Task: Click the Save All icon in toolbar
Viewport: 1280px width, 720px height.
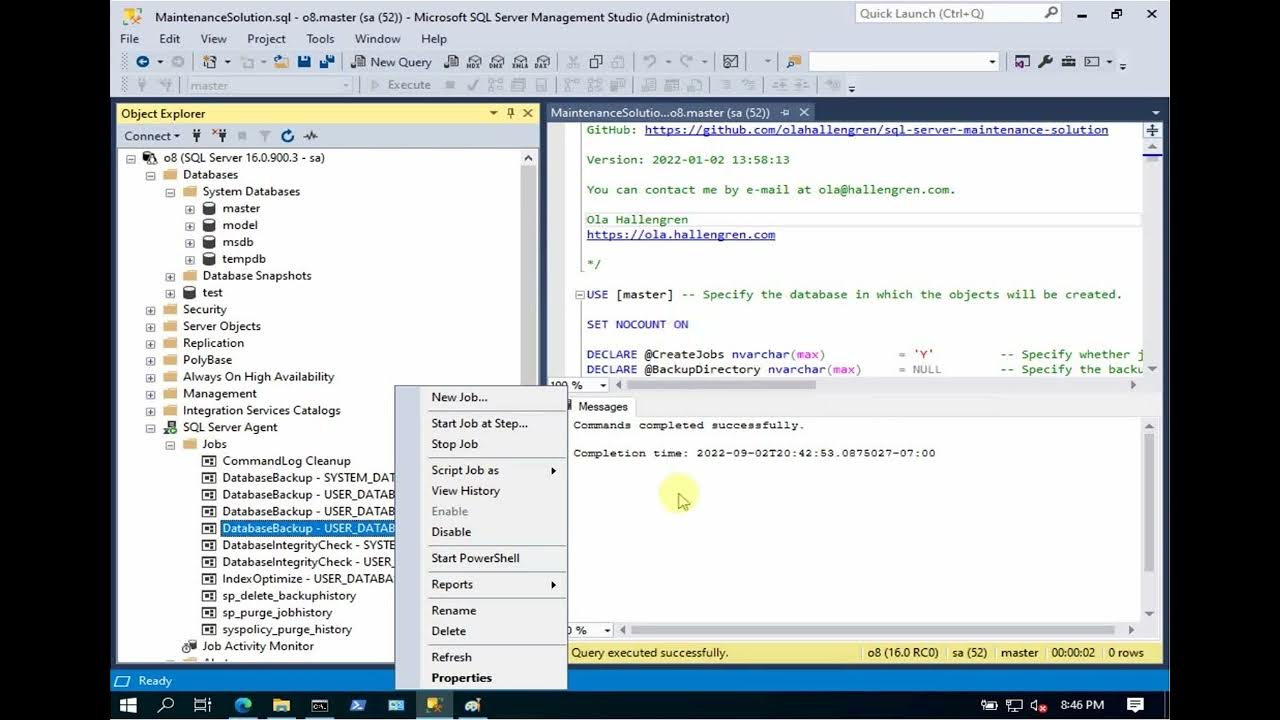Action: click(327, 62)
